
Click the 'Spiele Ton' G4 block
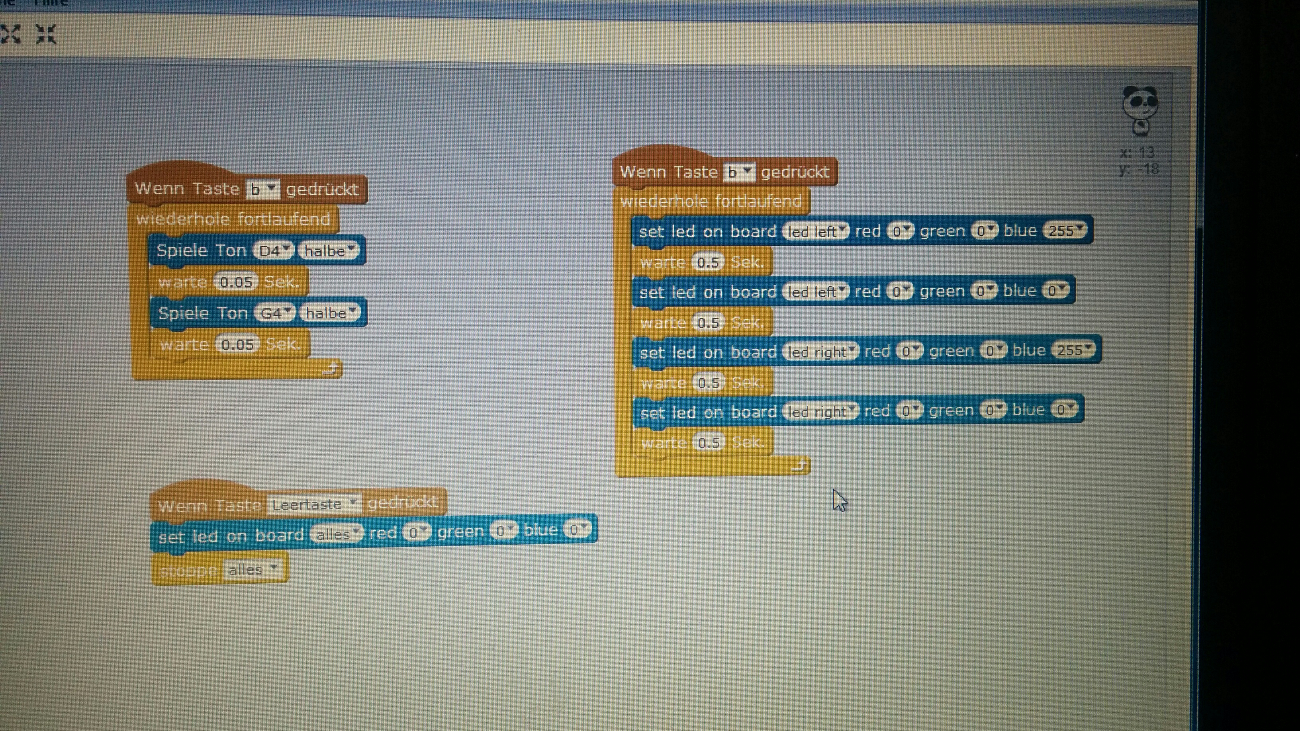(201, 314)
